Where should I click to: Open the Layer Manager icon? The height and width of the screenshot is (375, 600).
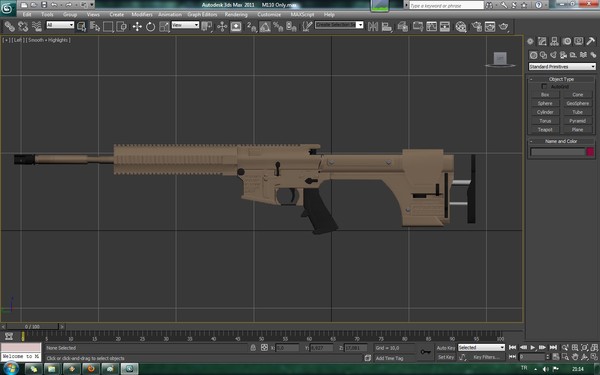tap(403, 26)
